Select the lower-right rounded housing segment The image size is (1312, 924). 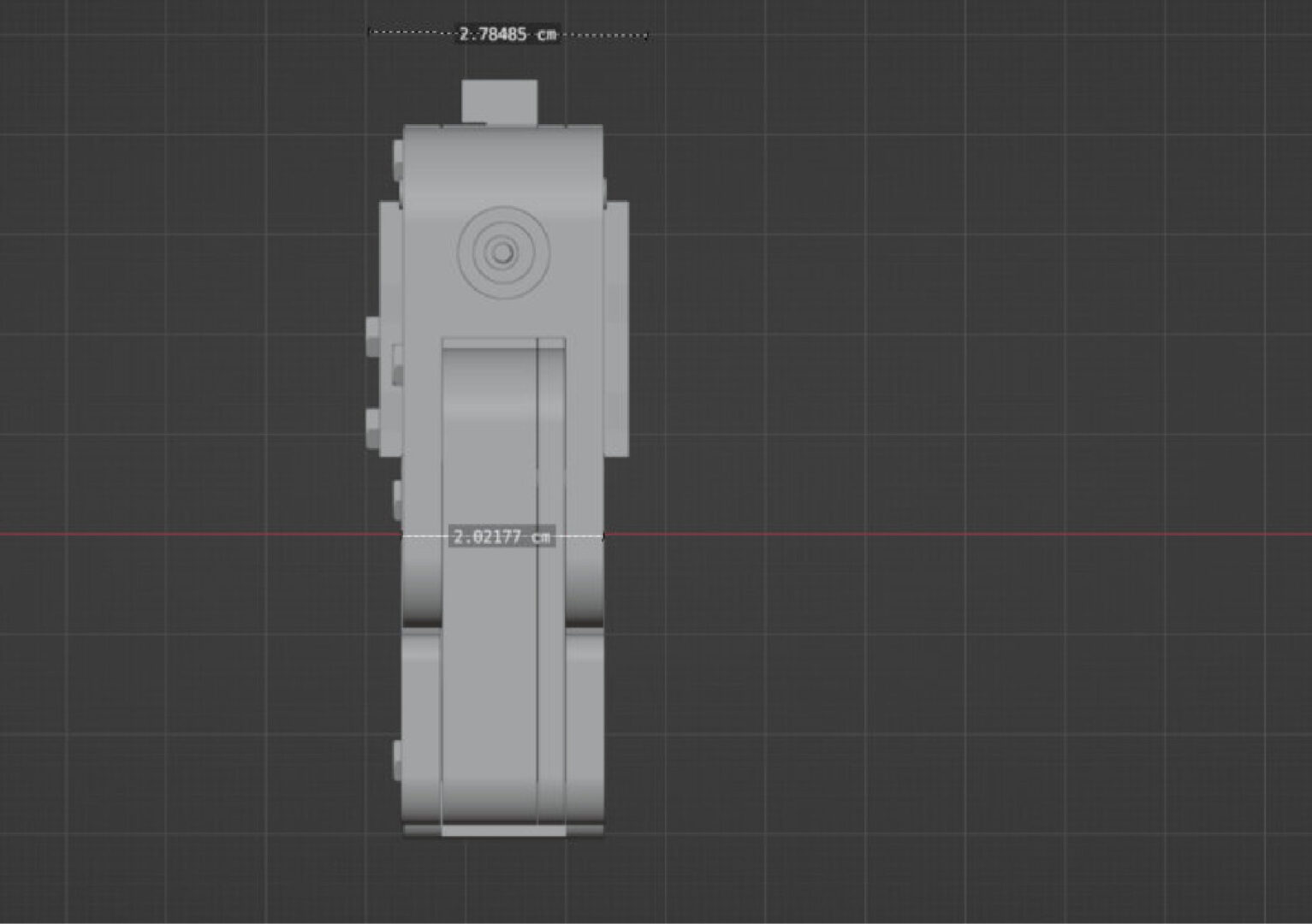point(585,727)
